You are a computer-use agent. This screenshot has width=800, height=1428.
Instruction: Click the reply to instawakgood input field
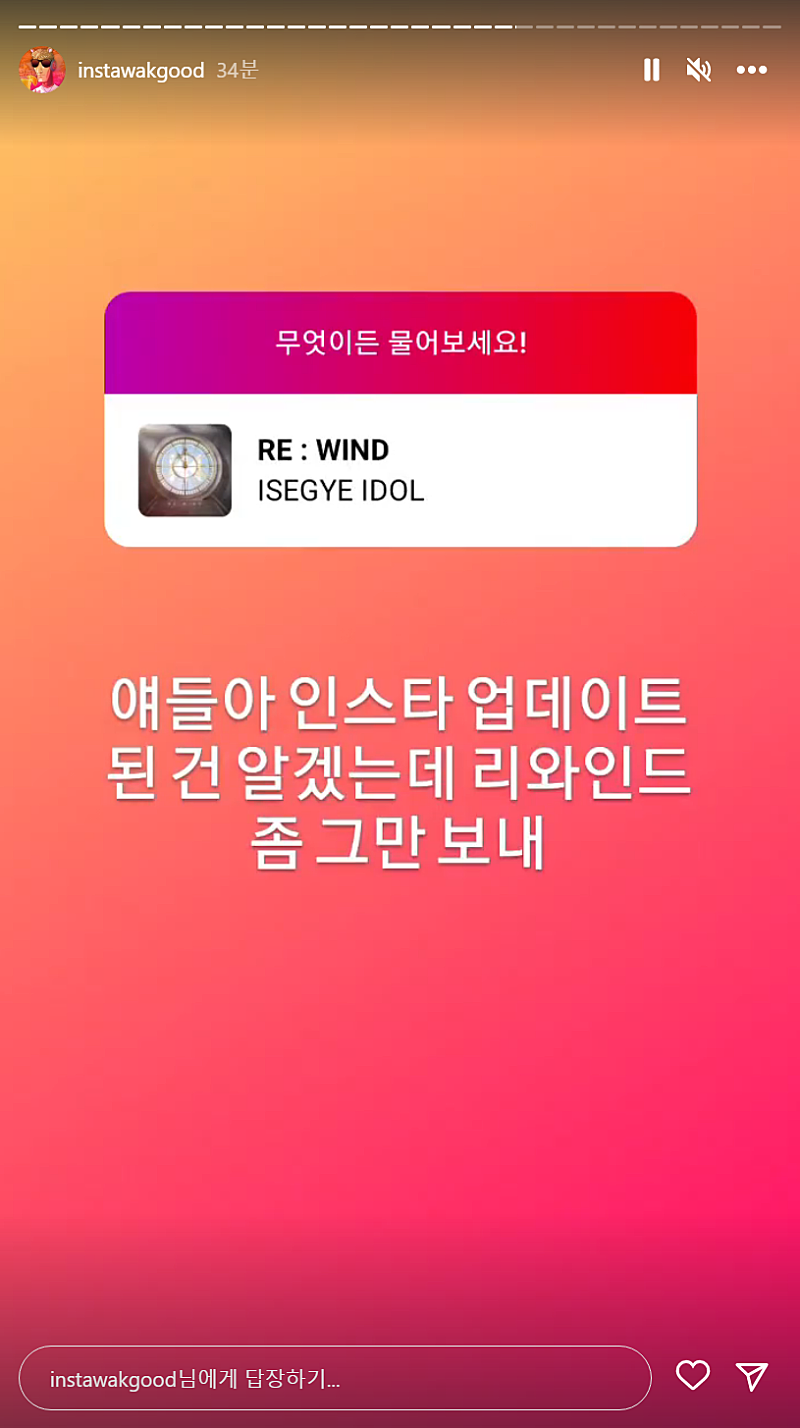click(335, 1377)
